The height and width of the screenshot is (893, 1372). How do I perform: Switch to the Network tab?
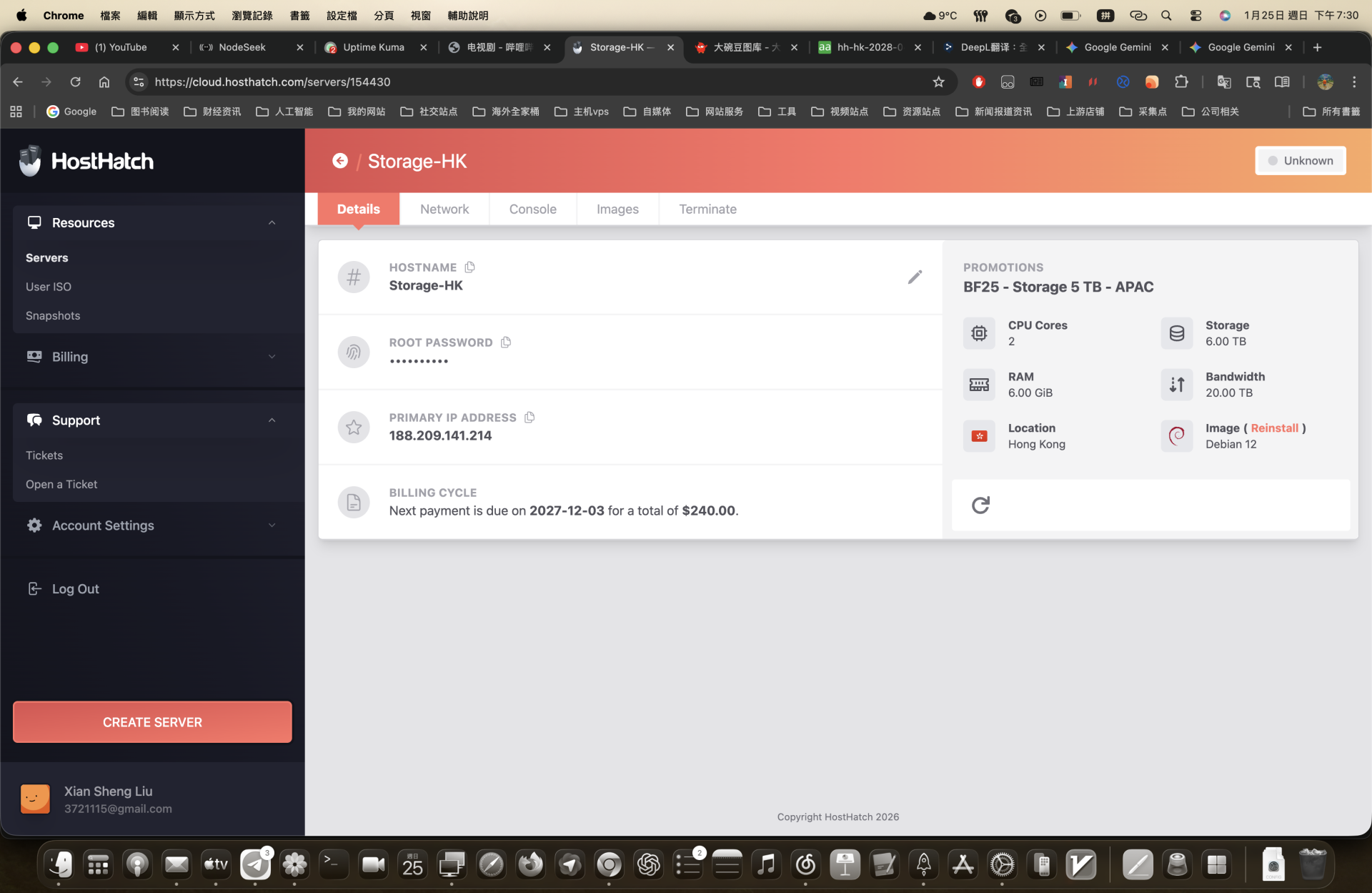444,209
